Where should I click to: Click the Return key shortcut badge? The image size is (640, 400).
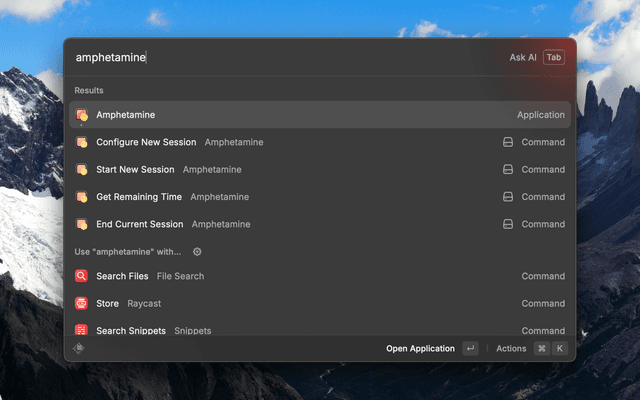(470, 349)
